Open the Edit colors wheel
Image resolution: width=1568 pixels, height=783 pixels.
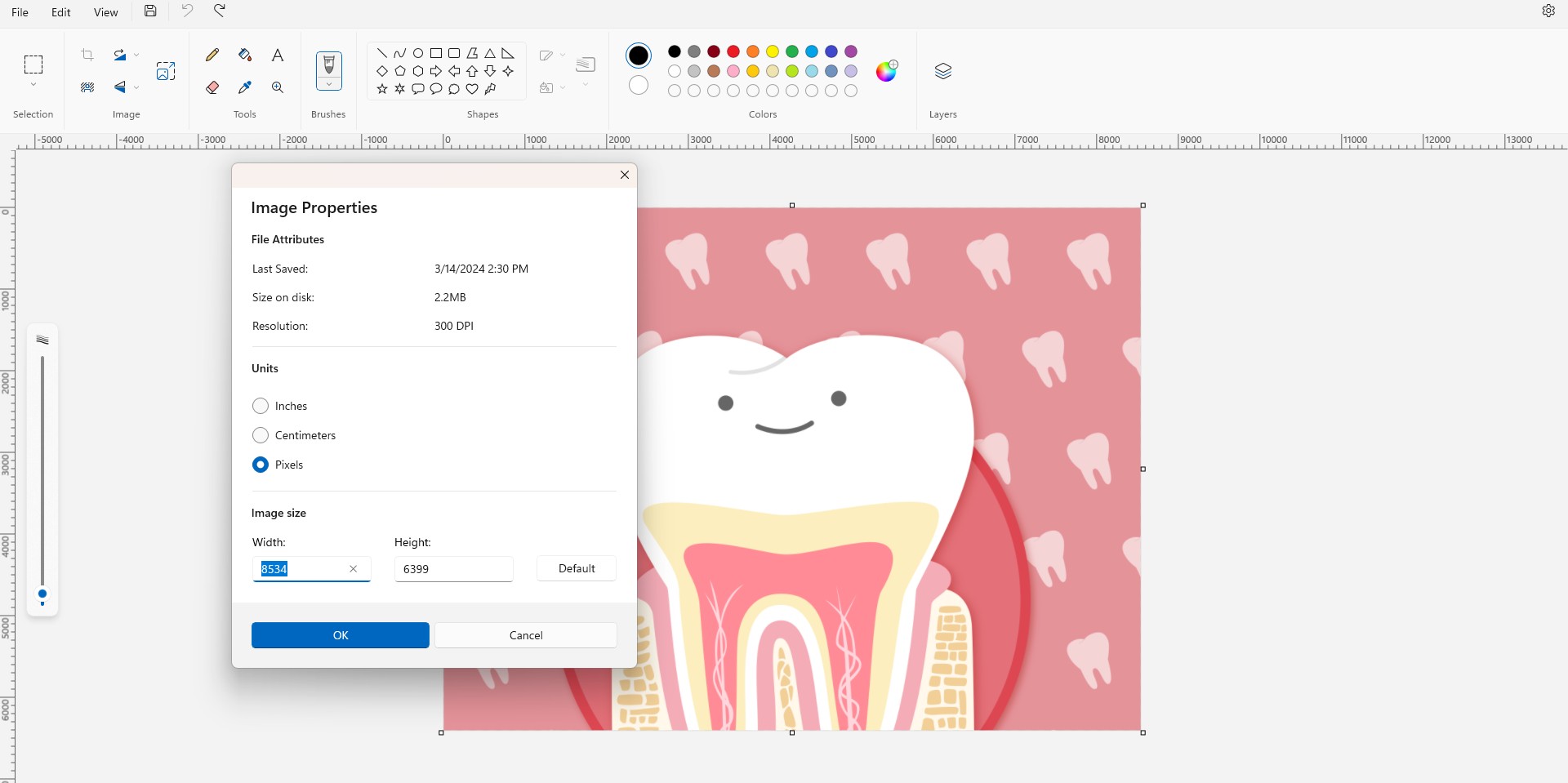click(886, 71)
